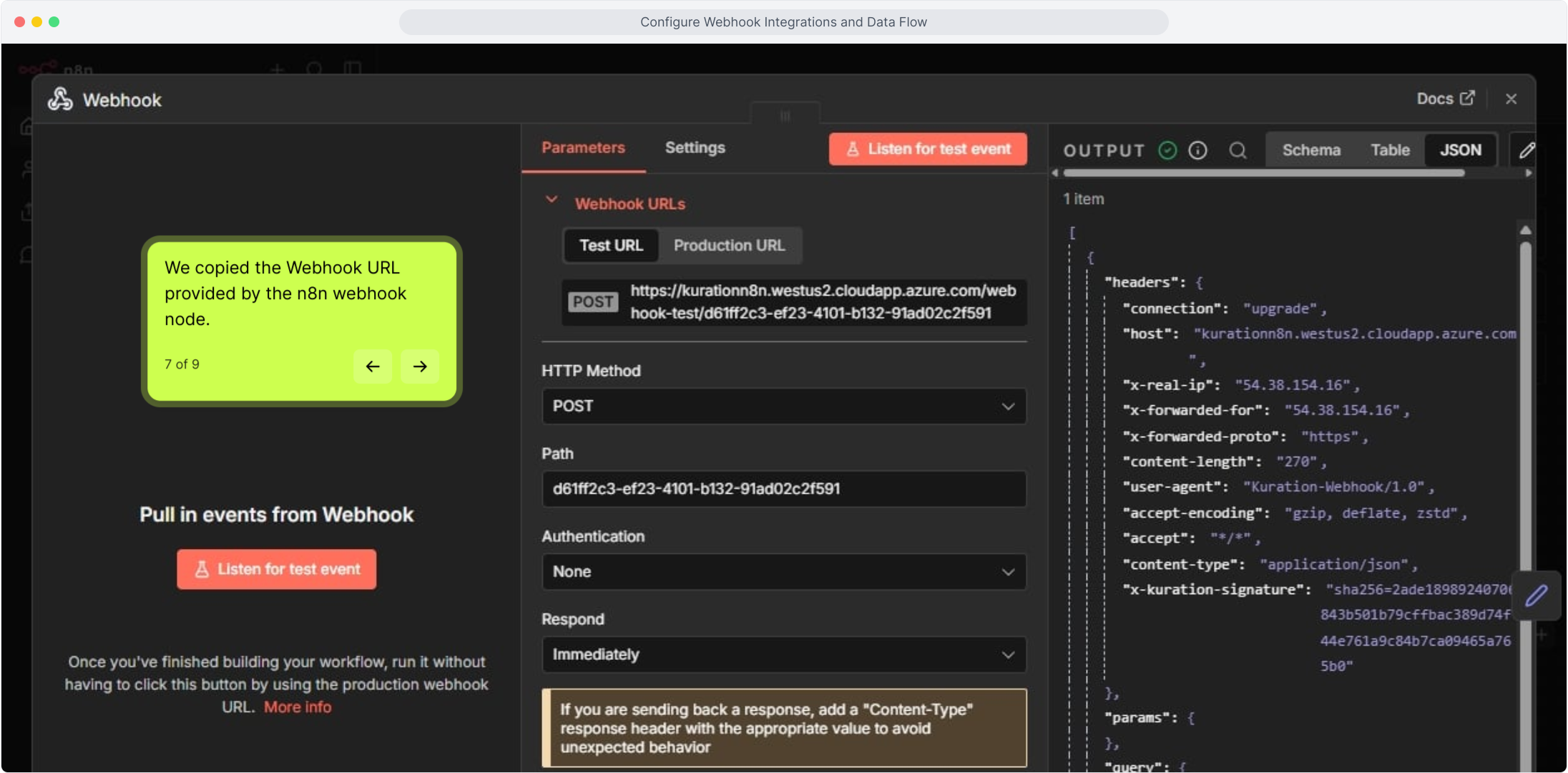Switch to the Parameters tab
The image size is (1568, 773).
pyautogui.click(x=583, y=147)
